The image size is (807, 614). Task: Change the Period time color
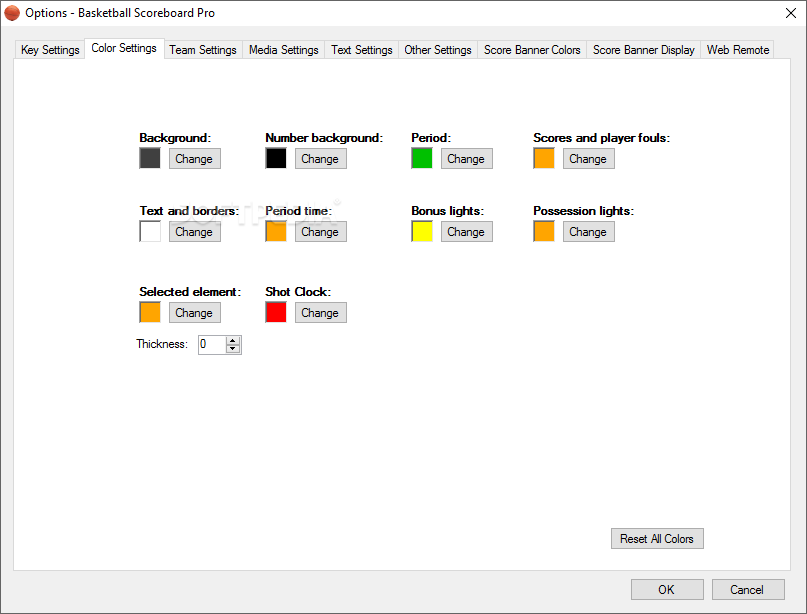(321, 232)
